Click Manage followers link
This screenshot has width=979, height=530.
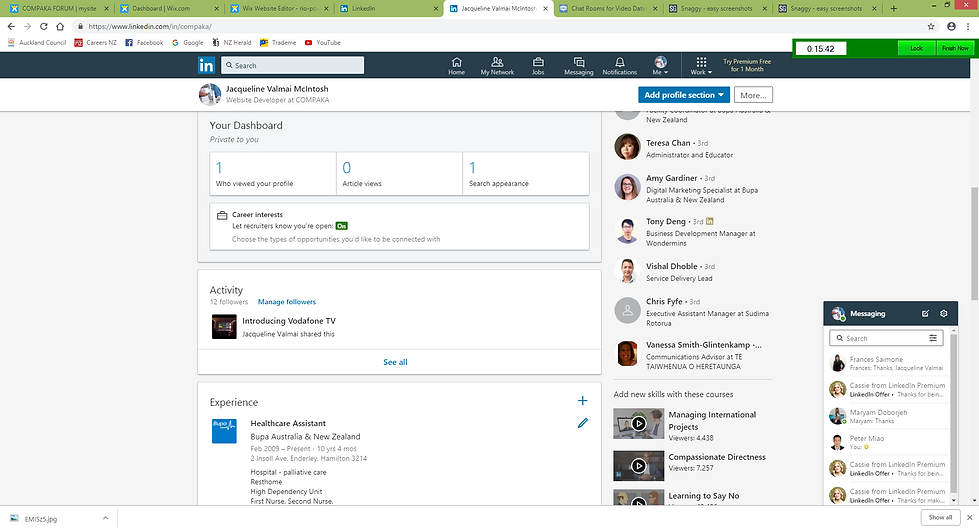pyautogui.click(x=287, y=302)
